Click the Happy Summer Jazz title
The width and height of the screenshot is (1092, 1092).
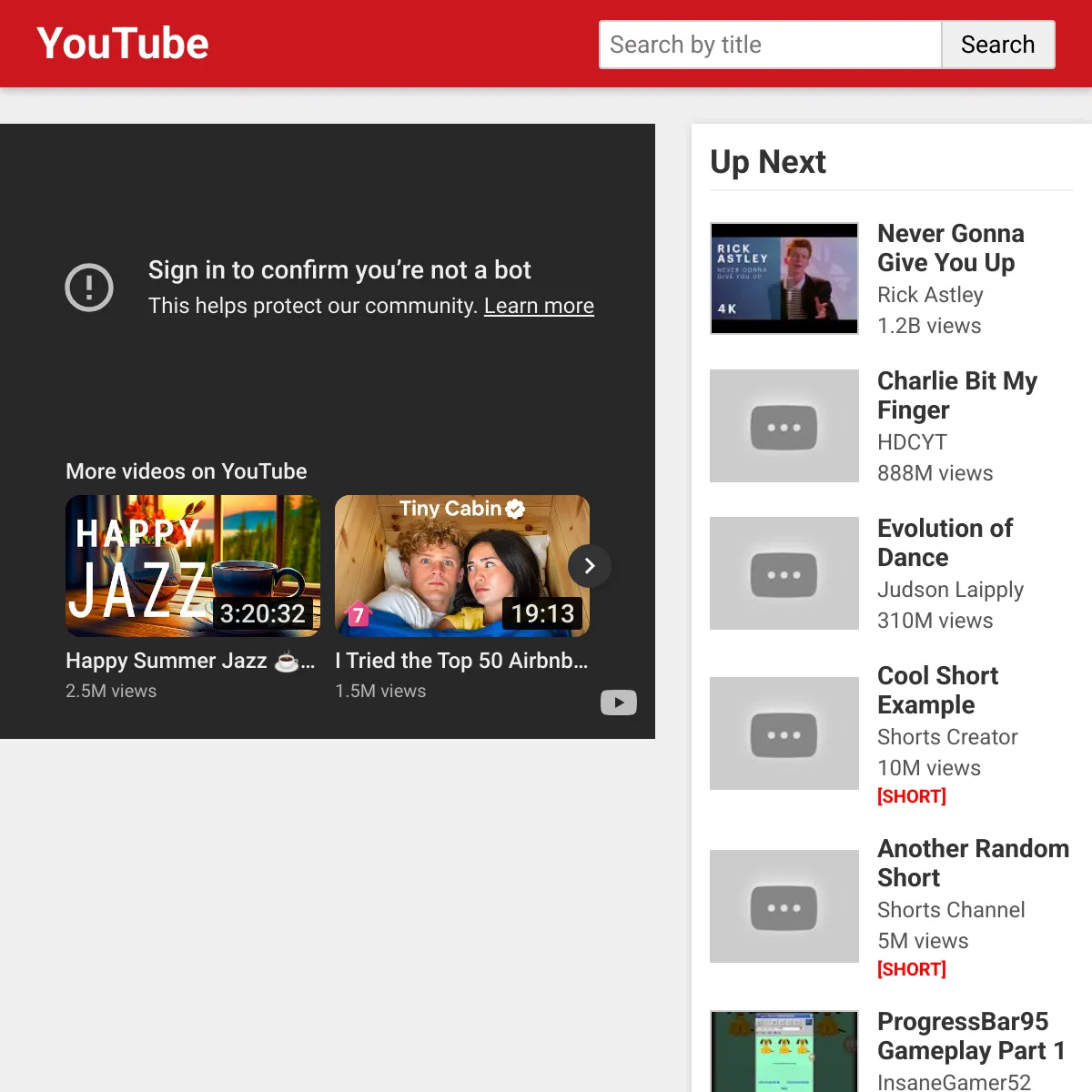pyautogui.click(x=190, y=661)
